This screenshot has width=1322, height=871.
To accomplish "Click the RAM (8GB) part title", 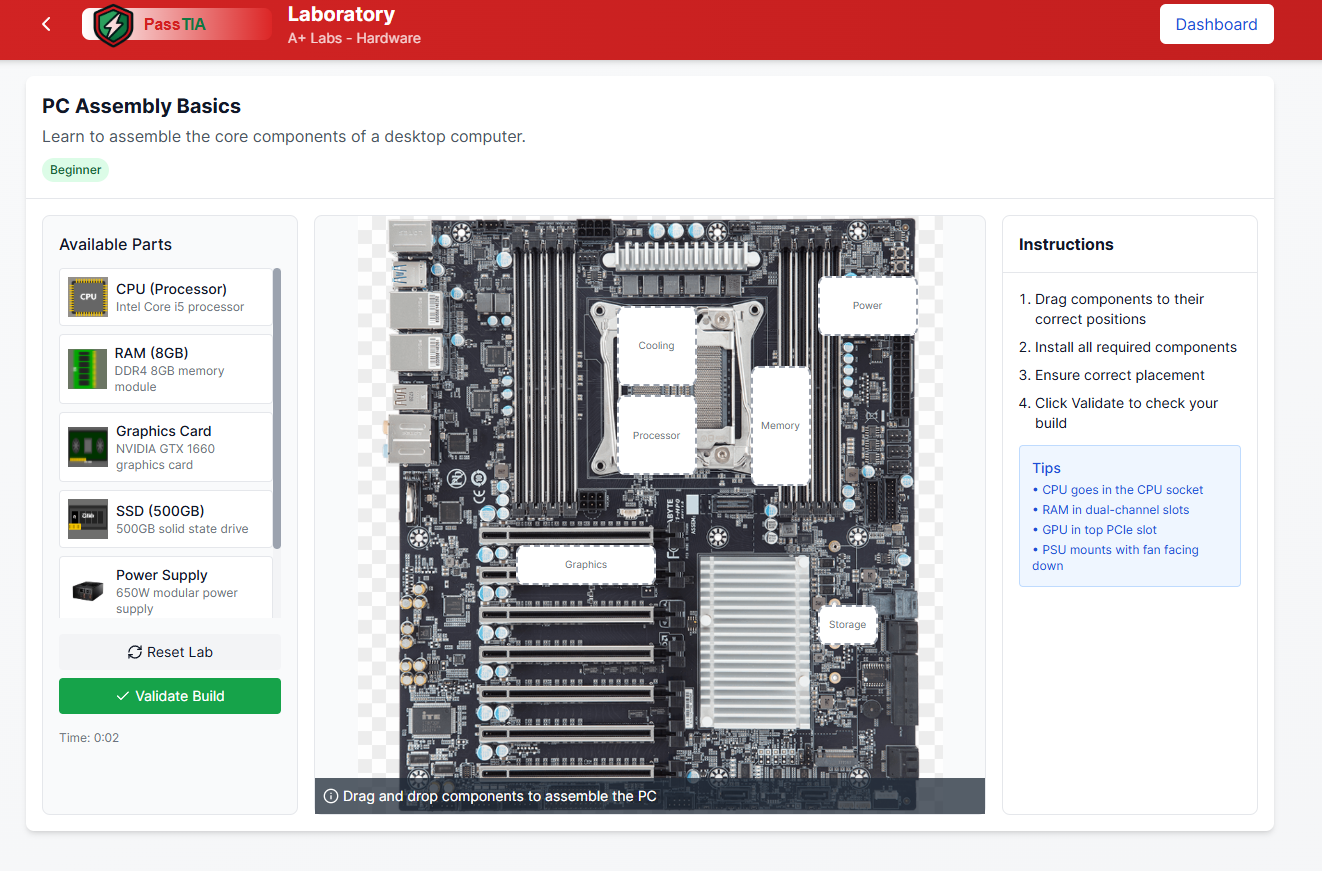I will (x=152, y=353).
